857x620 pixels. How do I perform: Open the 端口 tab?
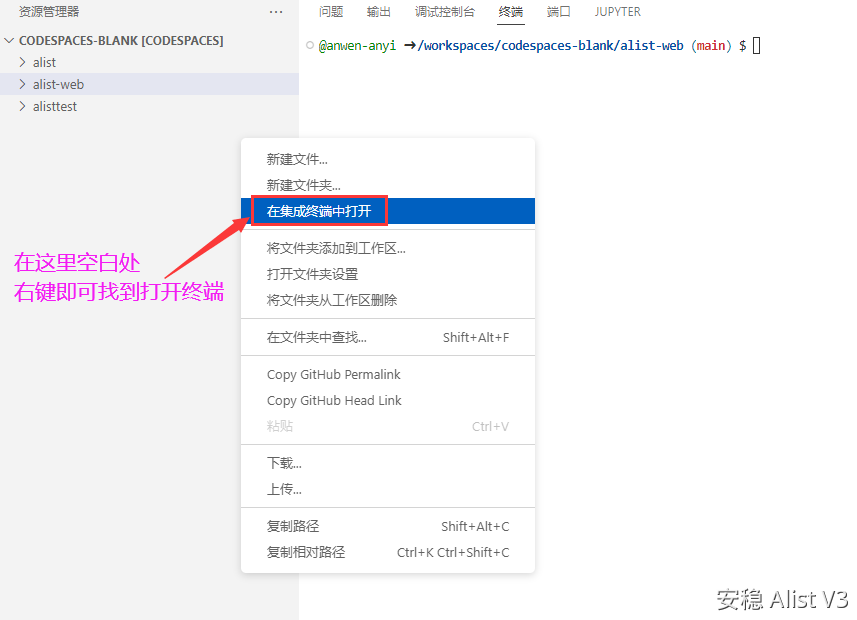(x=559, y=12)
